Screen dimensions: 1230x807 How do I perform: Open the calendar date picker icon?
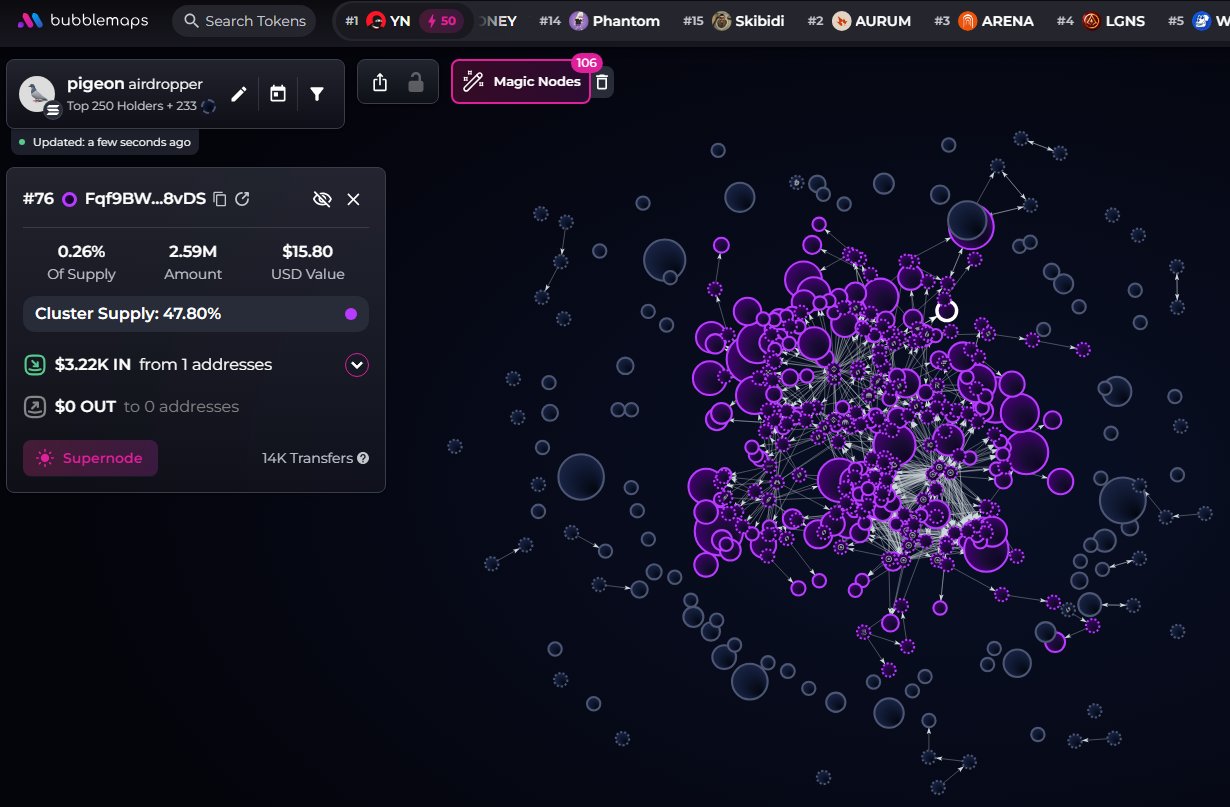point(278,94)
